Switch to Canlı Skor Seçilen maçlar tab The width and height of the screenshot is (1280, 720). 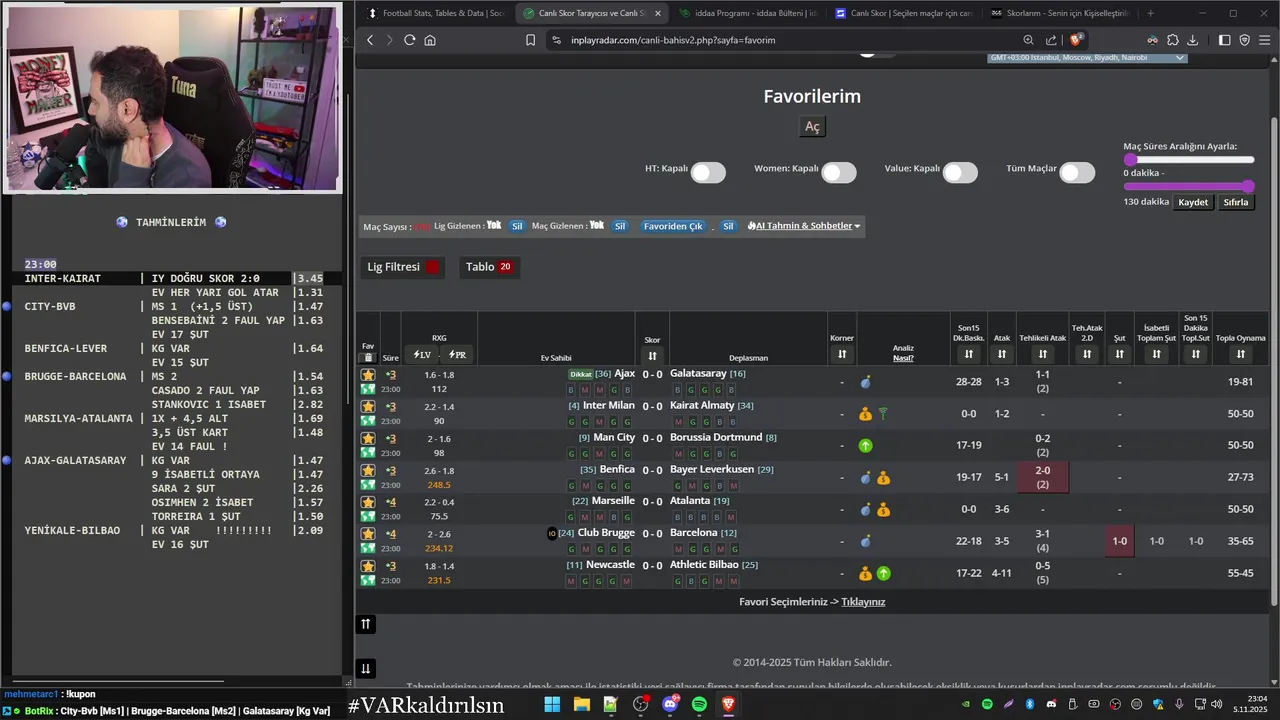(903, 13)
